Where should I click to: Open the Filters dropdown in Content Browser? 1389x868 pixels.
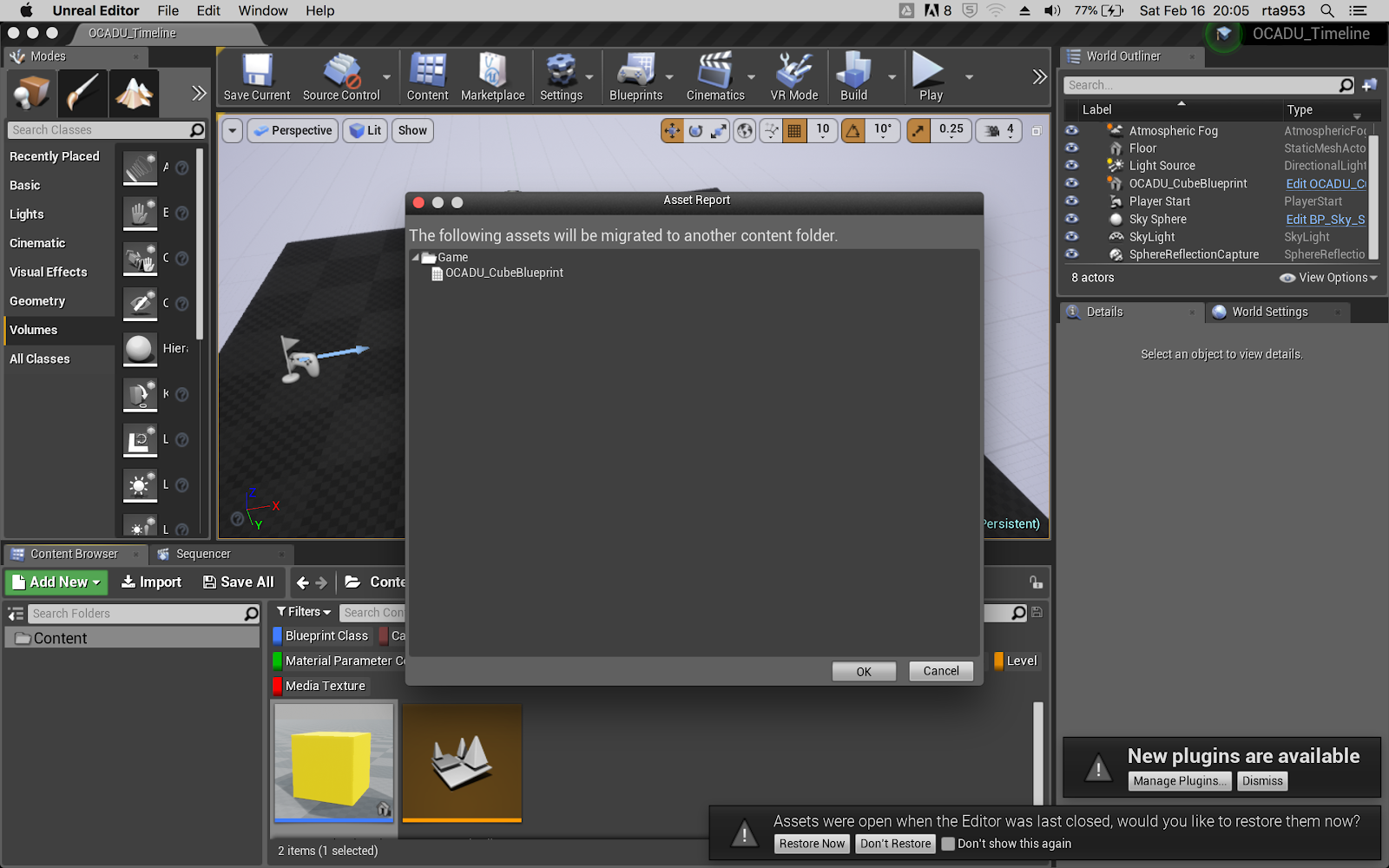pos(304,612)
